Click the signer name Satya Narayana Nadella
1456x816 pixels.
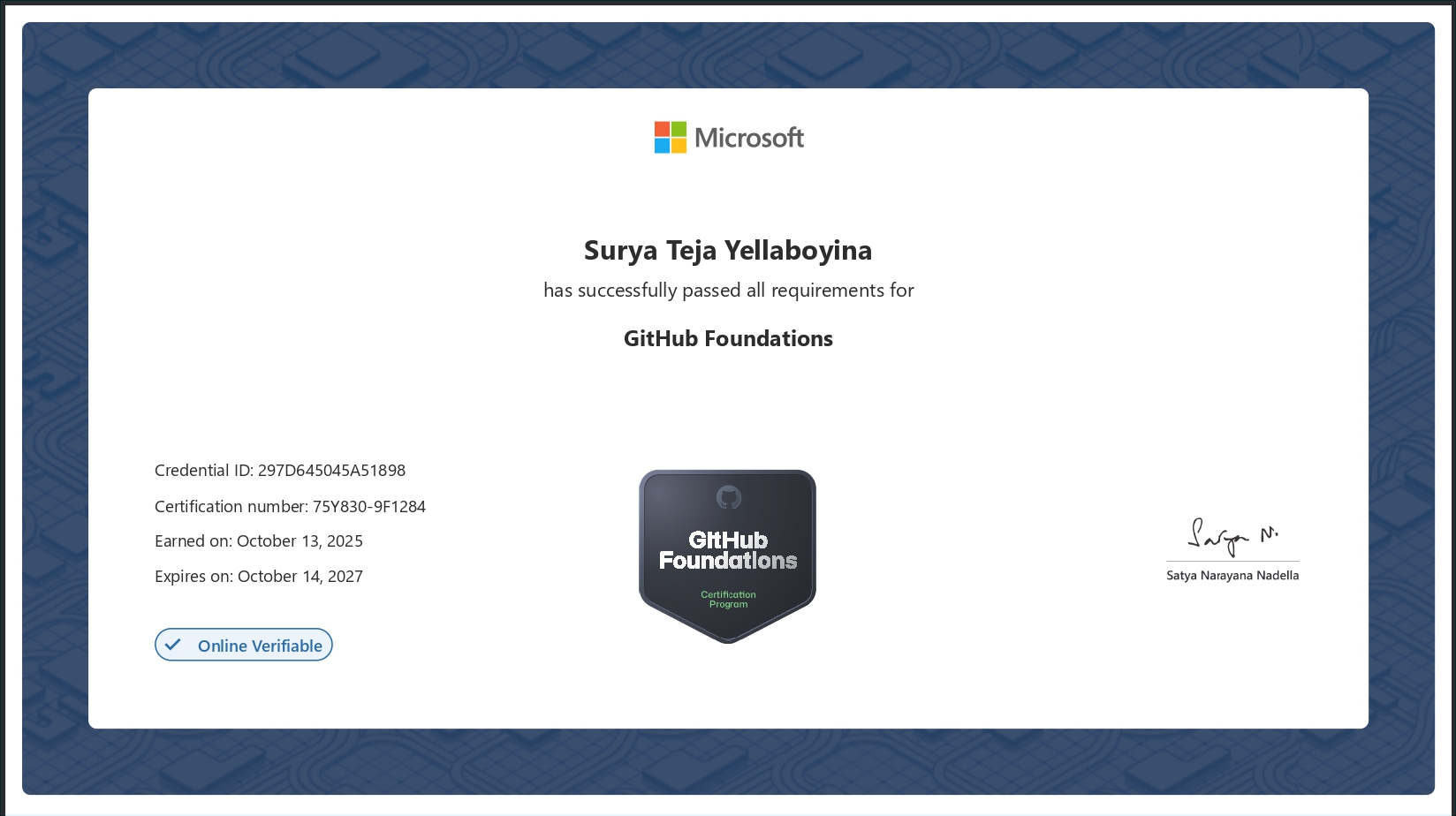coord(1232,576)
